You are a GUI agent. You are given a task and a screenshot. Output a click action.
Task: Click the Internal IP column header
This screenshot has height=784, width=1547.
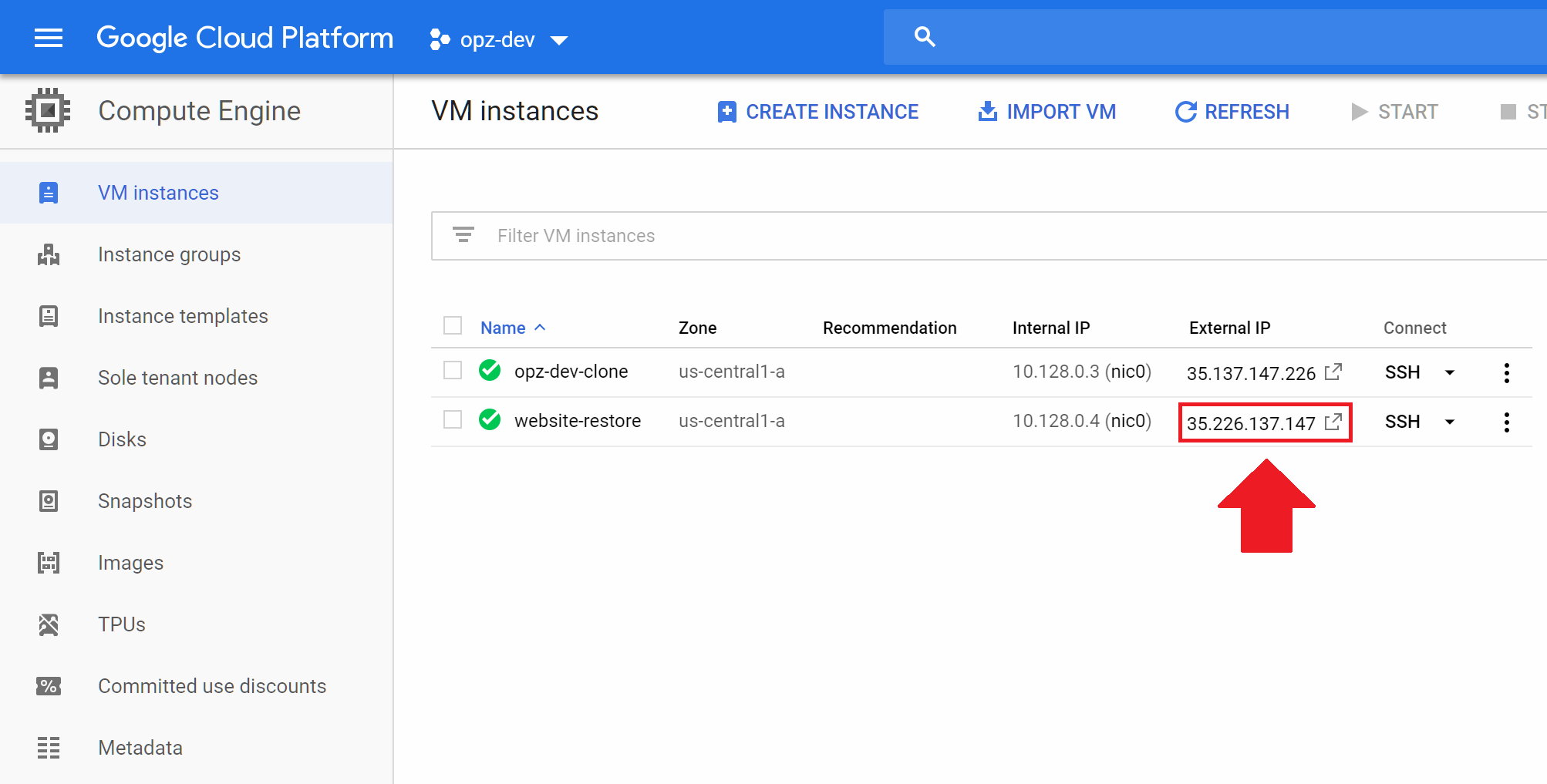(x=1050, y=328)
